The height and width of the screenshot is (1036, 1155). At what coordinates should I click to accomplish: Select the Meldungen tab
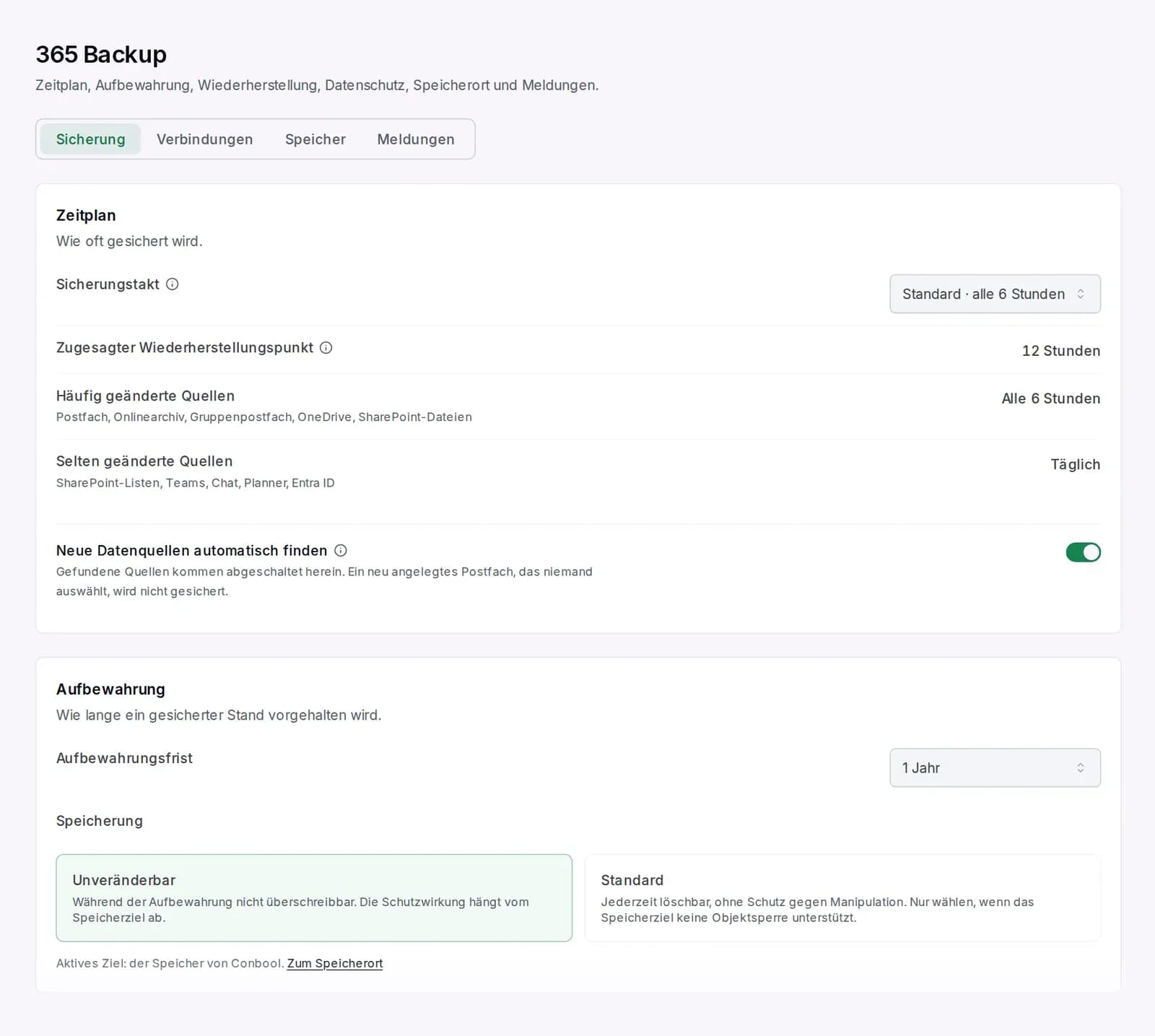416,139
